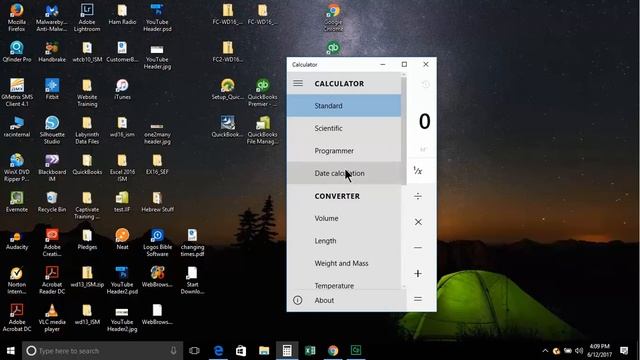Click the volume icon in system tray

579,351
